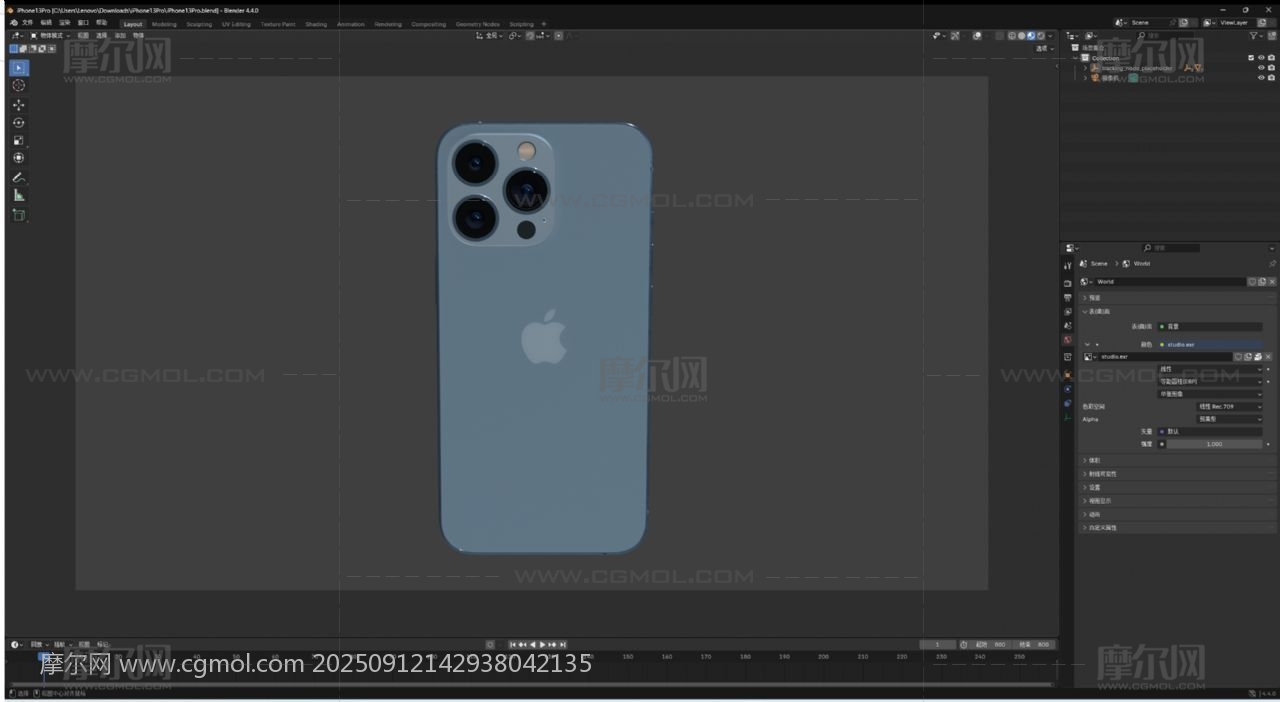The image size is (1280, 702).
Task: Click the Blender logo menu icon
Action: [x=13, y=22]
